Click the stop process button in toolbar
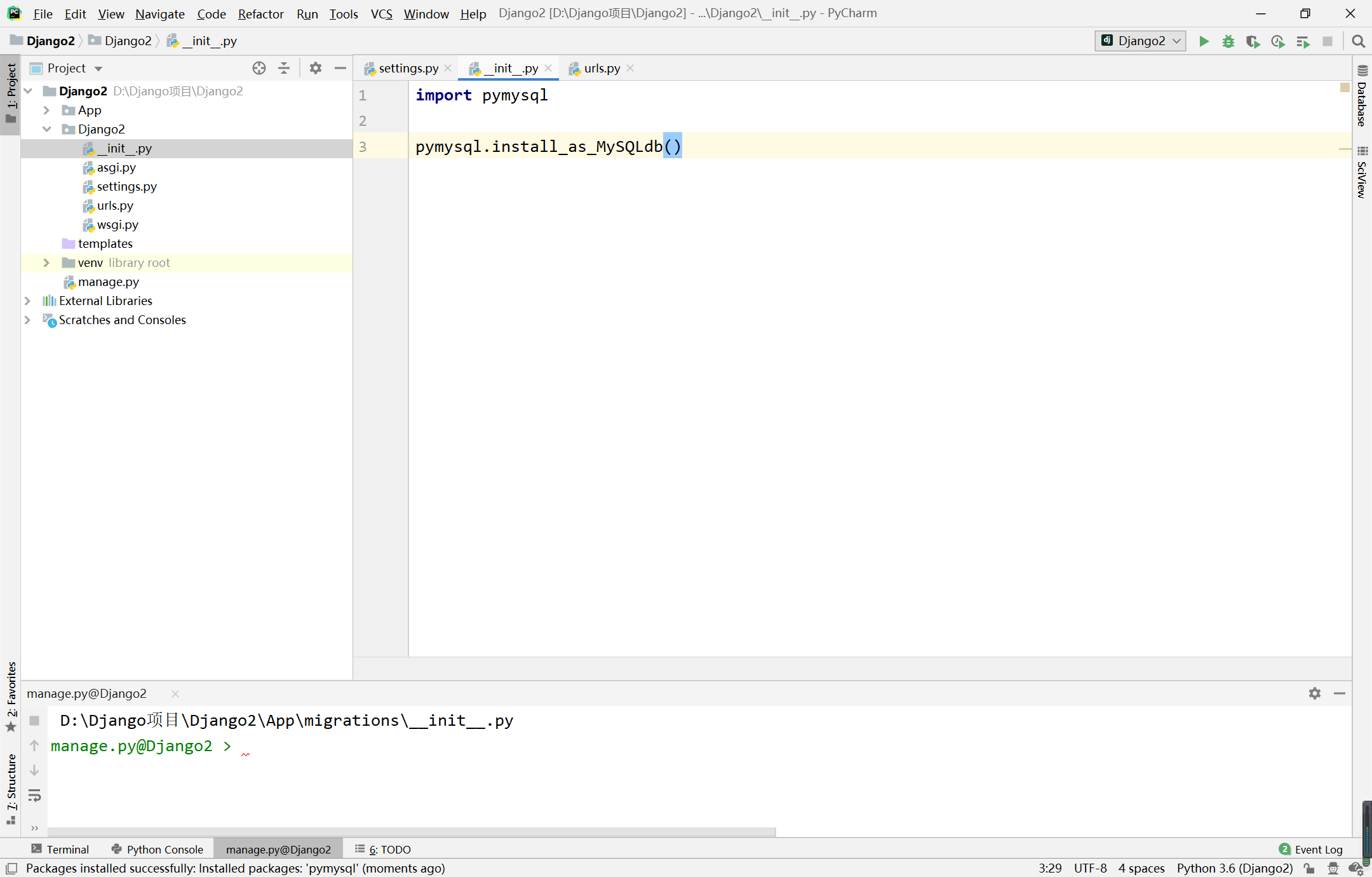The image size is (1372, 877). (x=1328, y=41)
